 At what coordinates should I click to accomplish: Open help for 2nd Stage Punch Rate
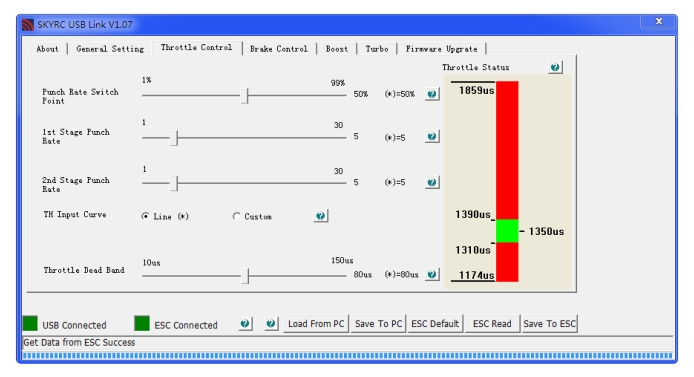point(432,182)
